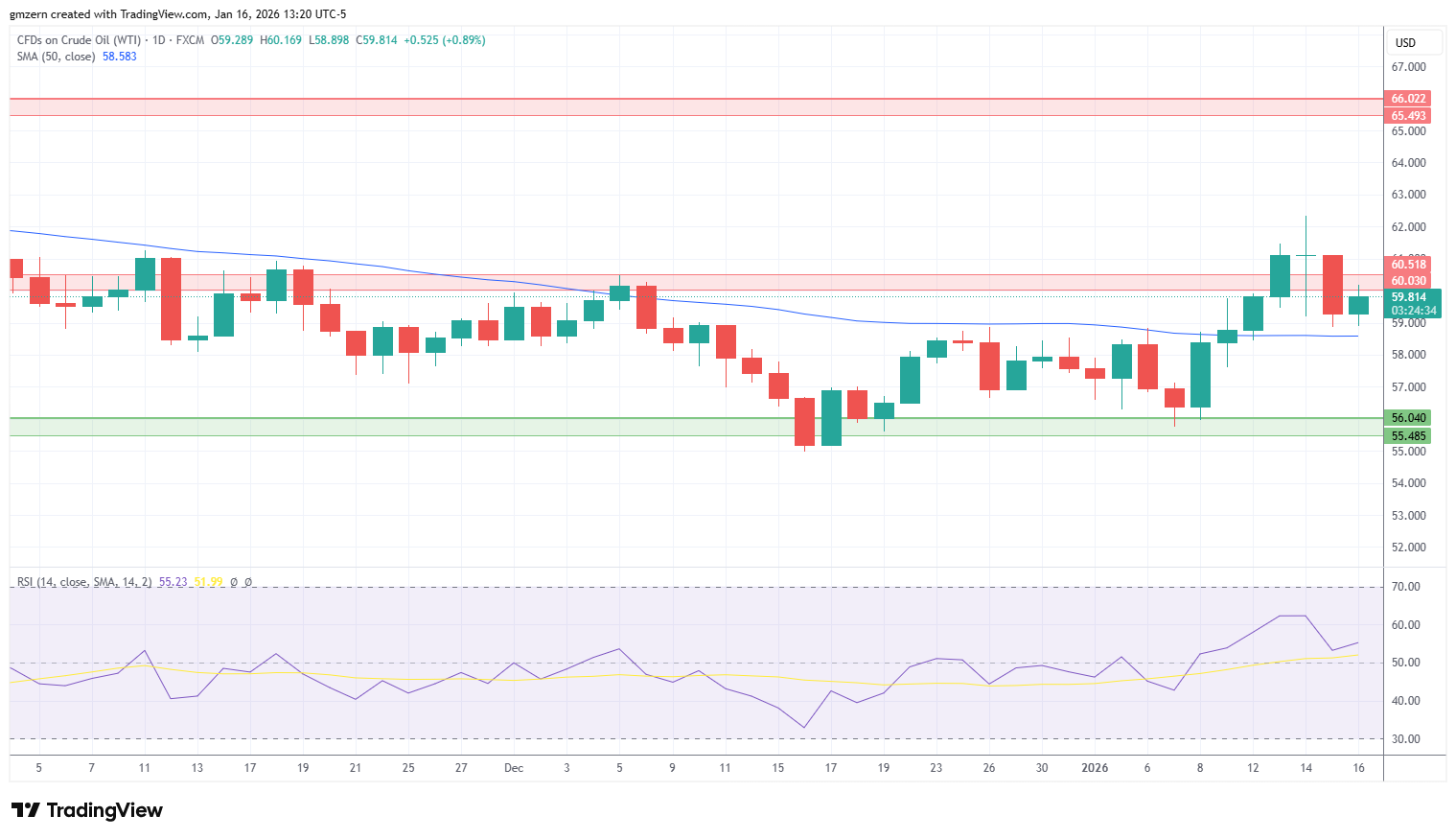Click the bar countdown 03:24:34
Screen dimensions: 1456x839
pyautogui.click(x=1413, y=311)
